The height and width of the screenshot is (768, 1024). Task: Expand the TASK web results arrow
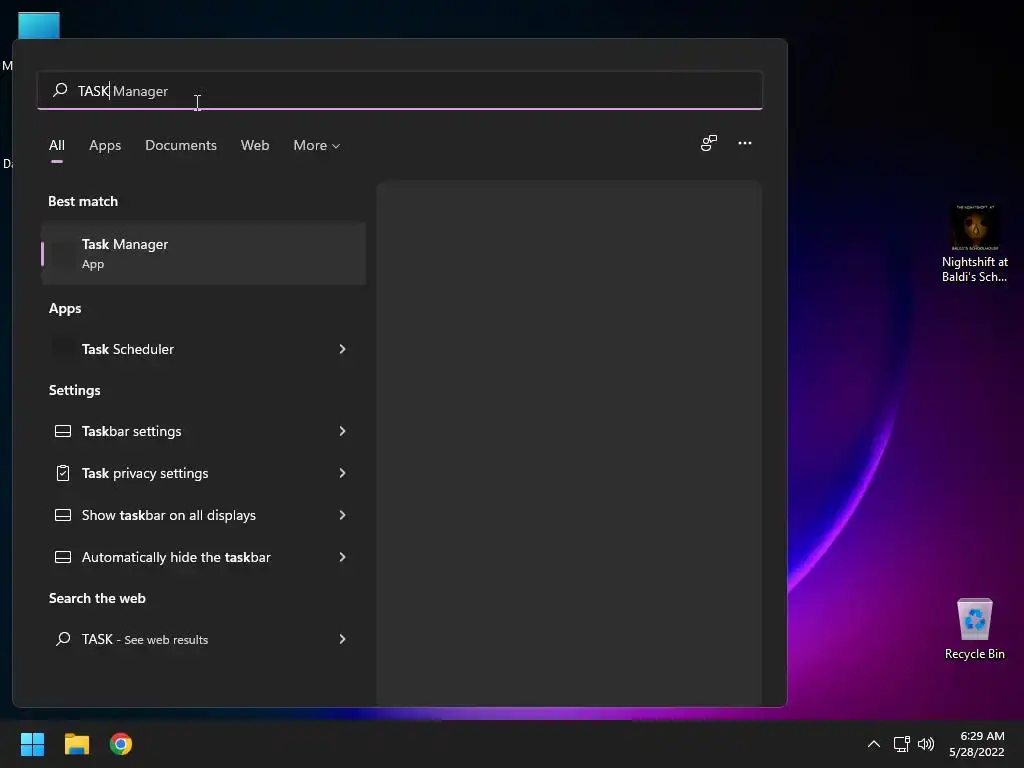tap(342, 639)
